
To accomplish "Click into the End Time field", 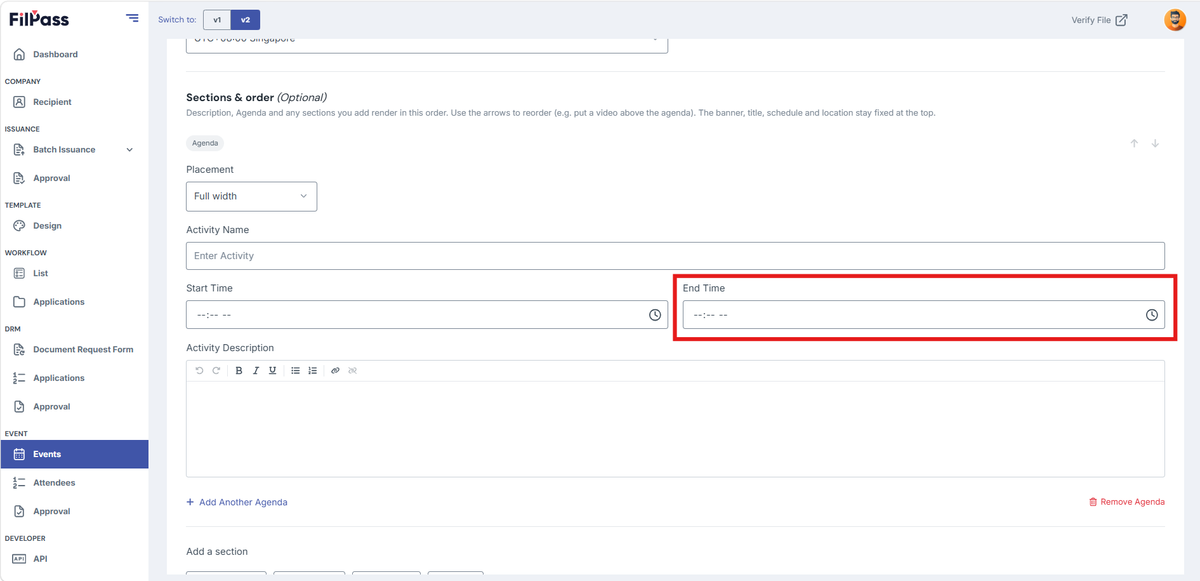I will 924,315.
